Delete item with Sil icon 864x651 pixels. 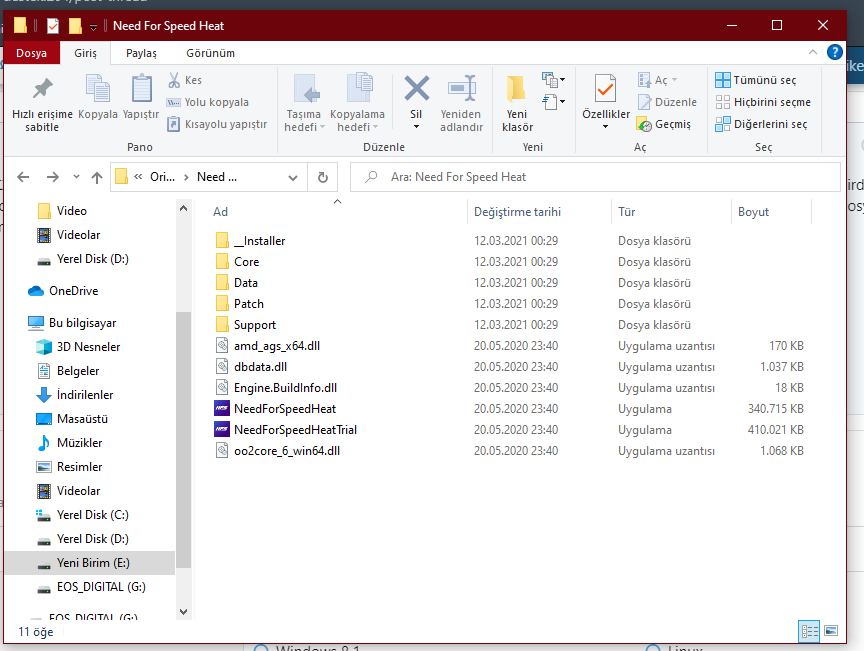416,88
